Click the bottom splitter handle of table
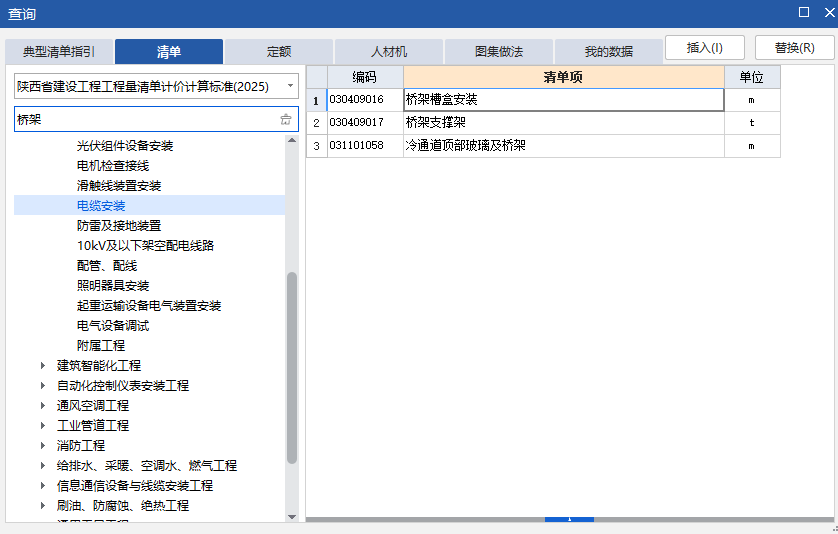 pos(569,519)
